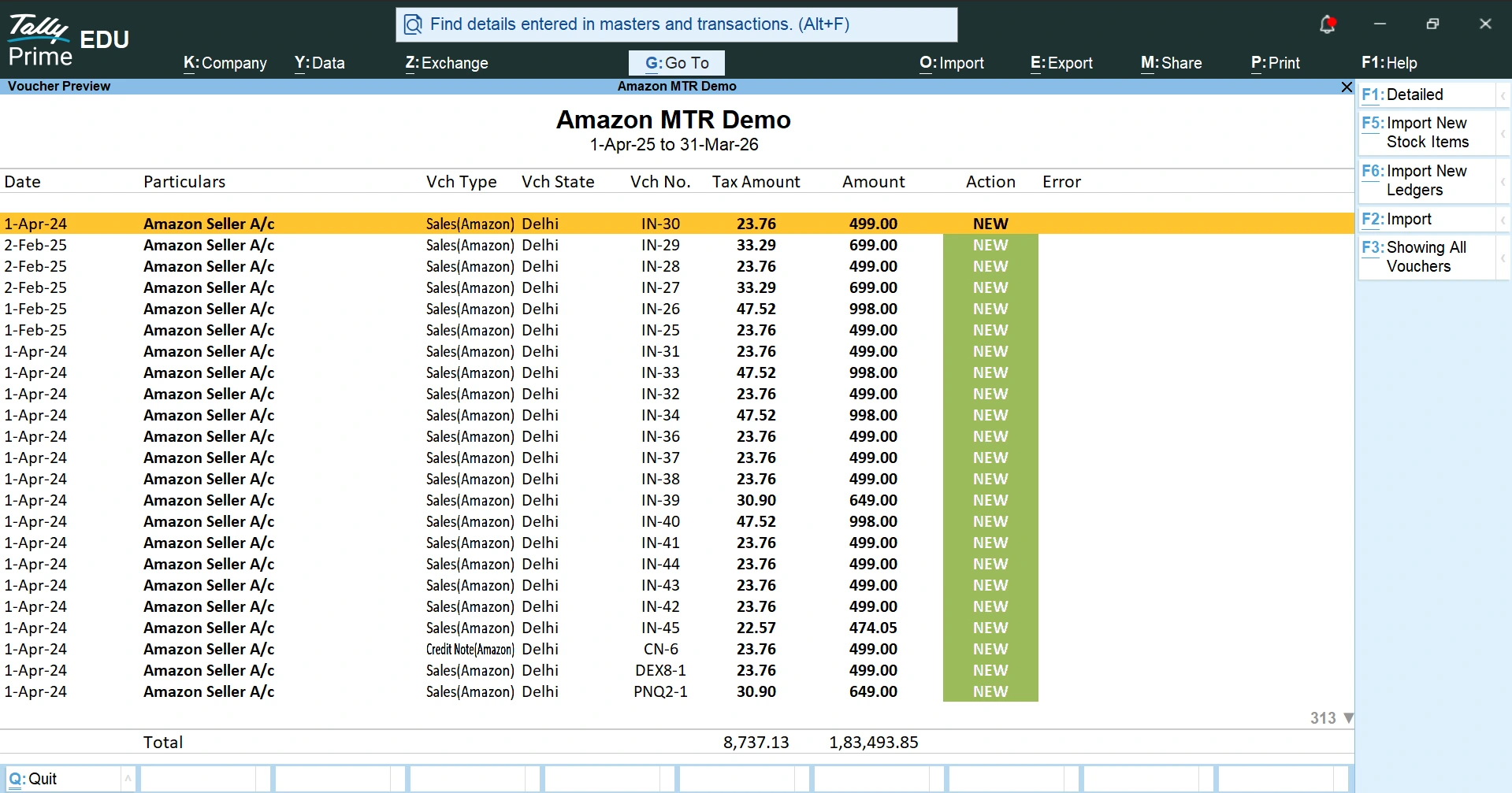
Task: Expand the chevron beside F5: Import New Stock Items
Action: [1503, 132]
